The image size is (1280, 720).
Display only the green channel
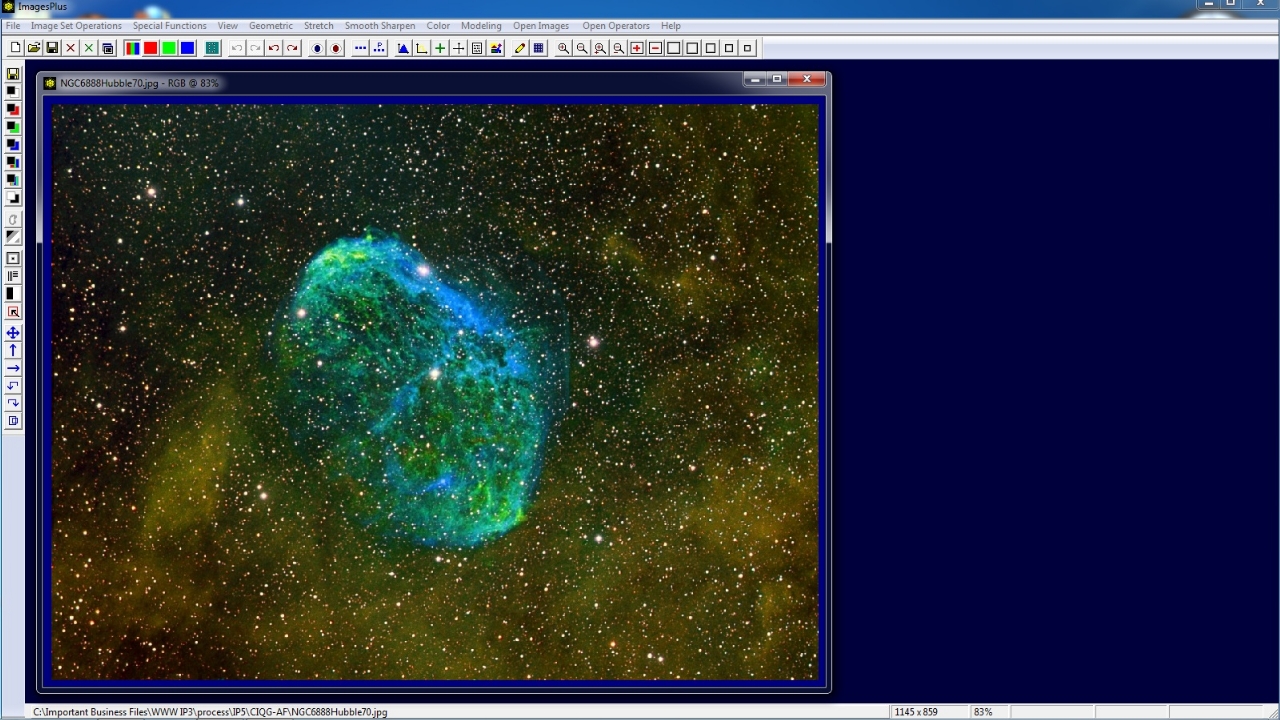click(169, 48)
